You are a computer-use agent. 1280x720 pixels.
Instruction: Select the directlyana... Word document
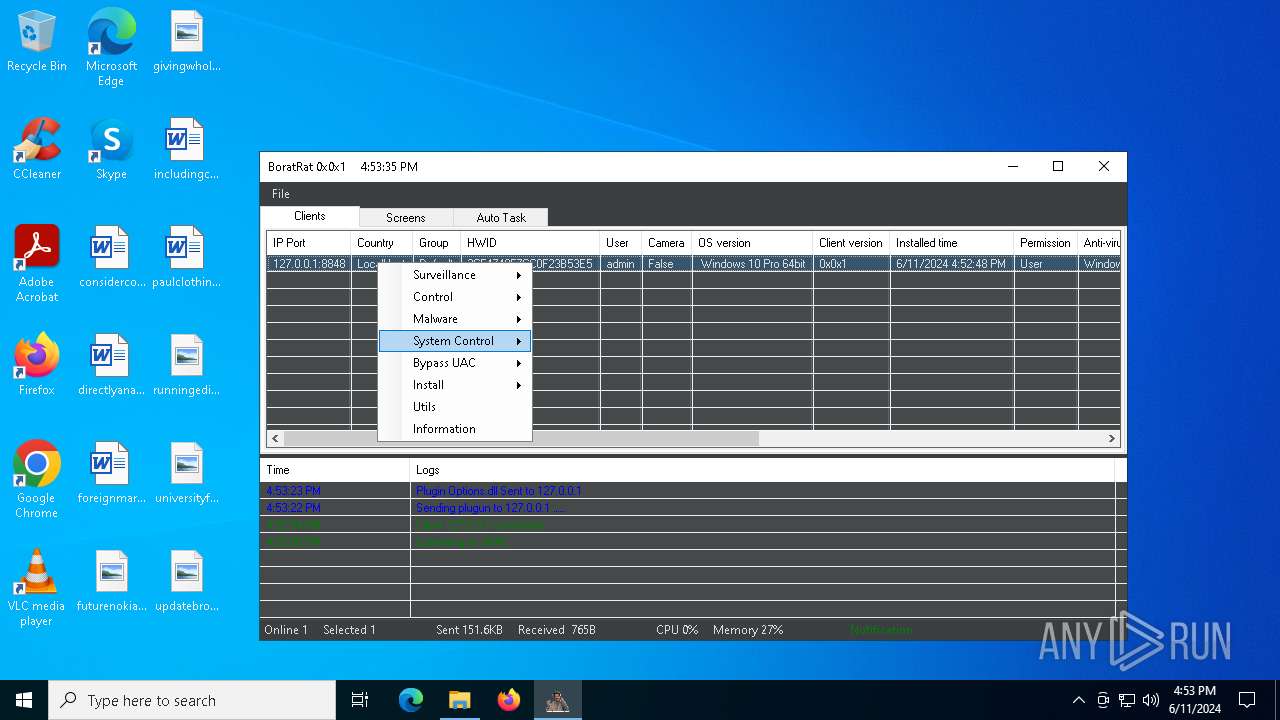111,366
